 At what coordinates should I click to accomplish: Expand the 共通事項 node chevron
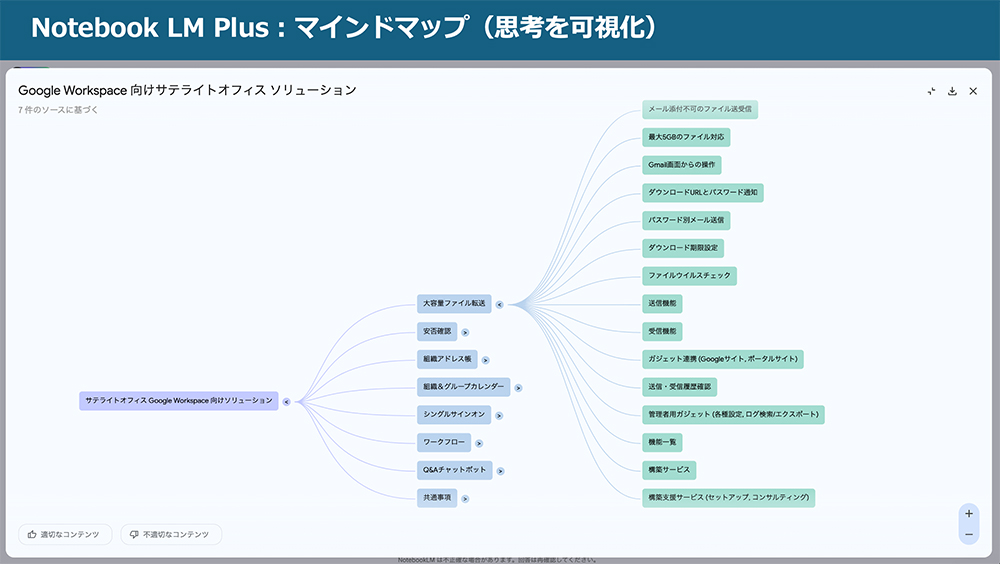point(465,499)
